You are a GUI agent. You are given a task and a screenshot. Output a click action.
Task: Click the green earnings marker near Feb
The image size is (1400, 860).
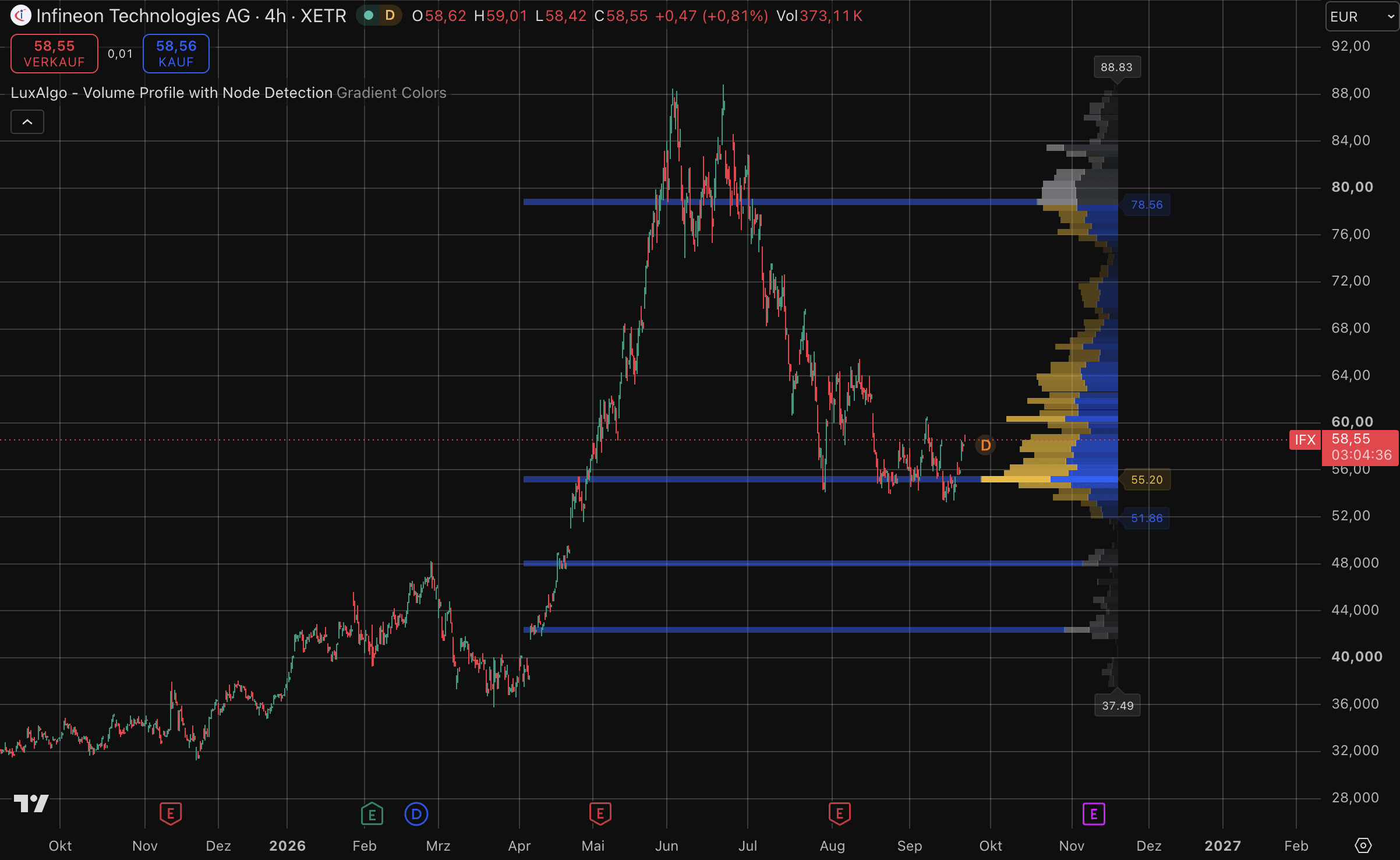coord(372,813)
